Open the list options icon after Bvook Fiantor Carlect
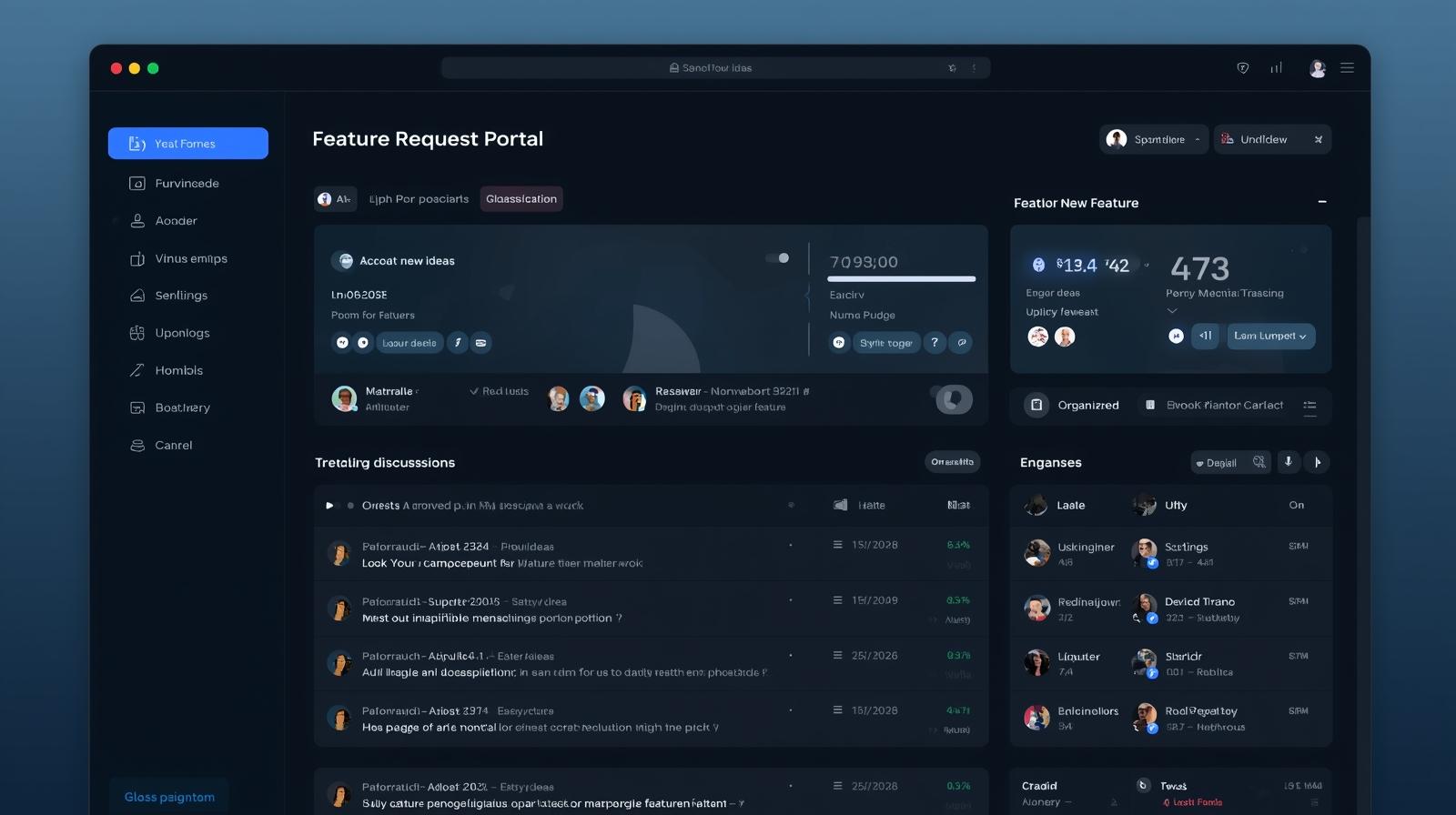This screenshot has height=815, width=1456. (x=1309, y=407)
